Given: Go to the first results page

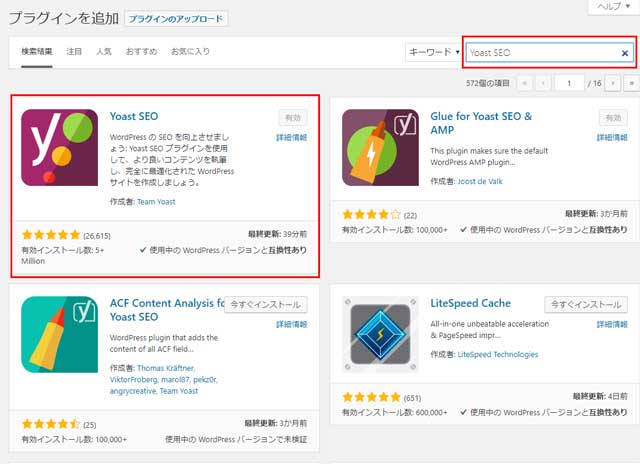Looking at the screenshot, I should [x=524, y=83].
